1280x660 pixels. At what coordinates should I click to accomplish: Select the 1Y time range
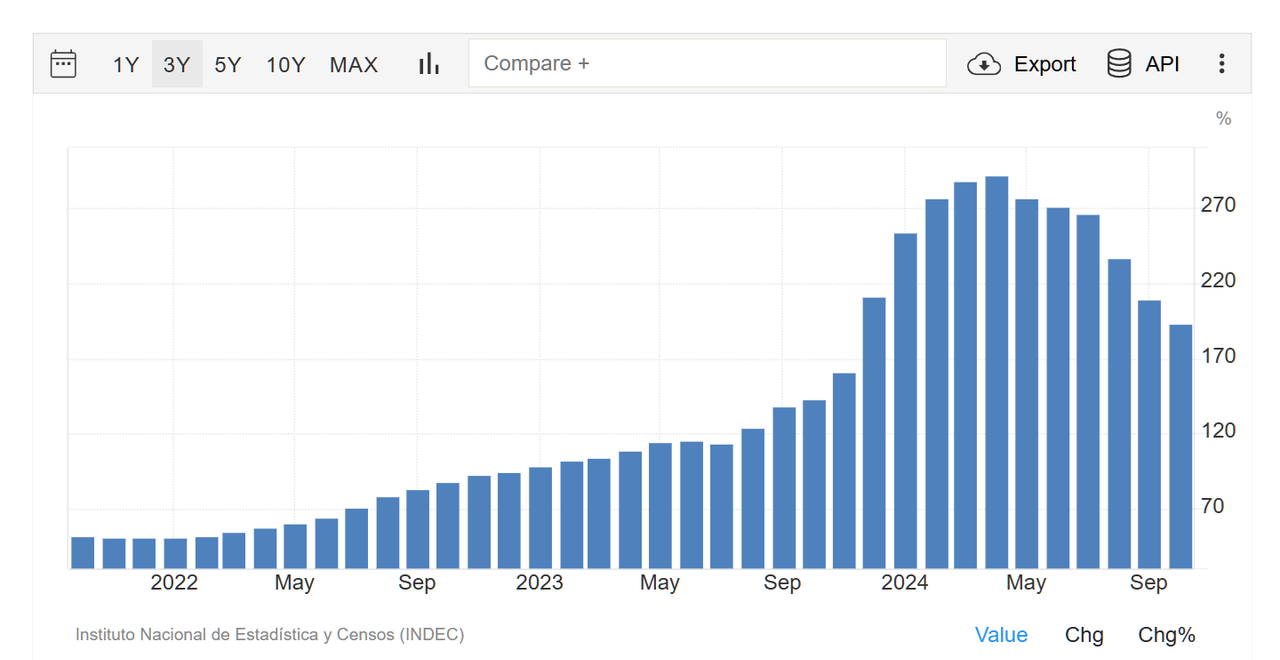[x=126, y=65]
